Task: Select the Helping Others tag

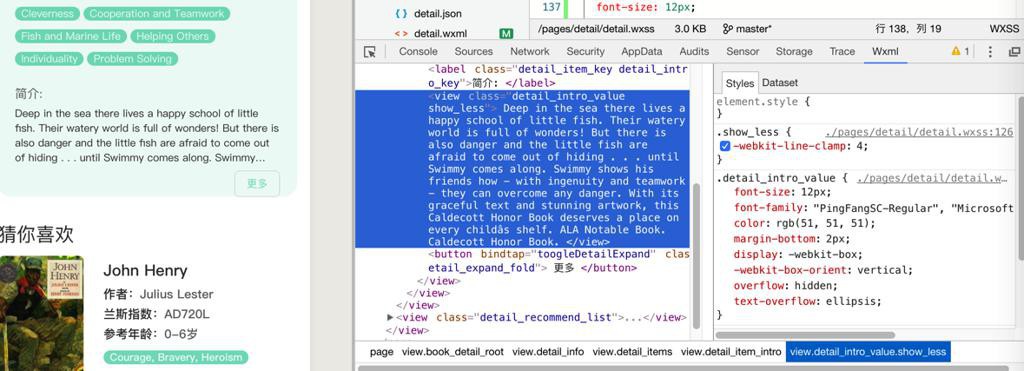Action: coord(172,37)
